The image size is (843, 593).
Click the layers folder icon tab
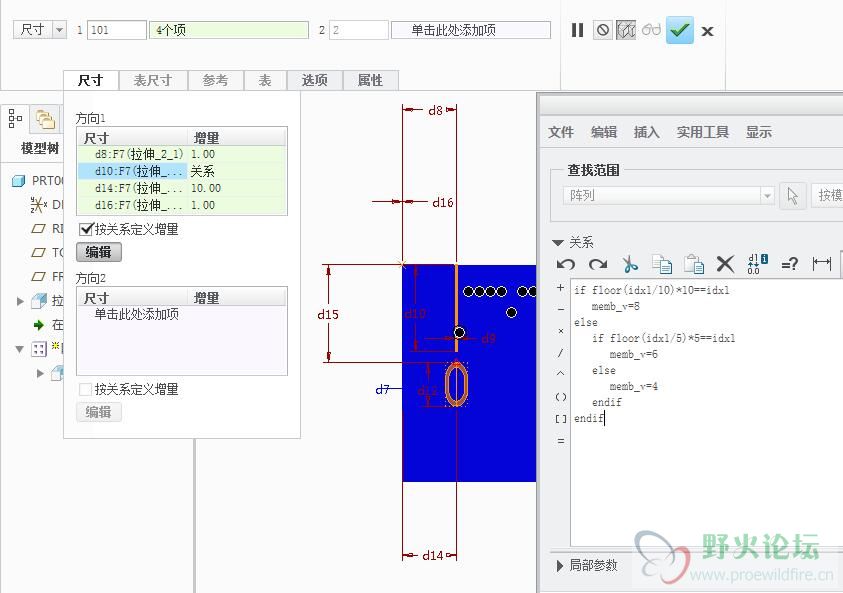click(x=45, y=119)
